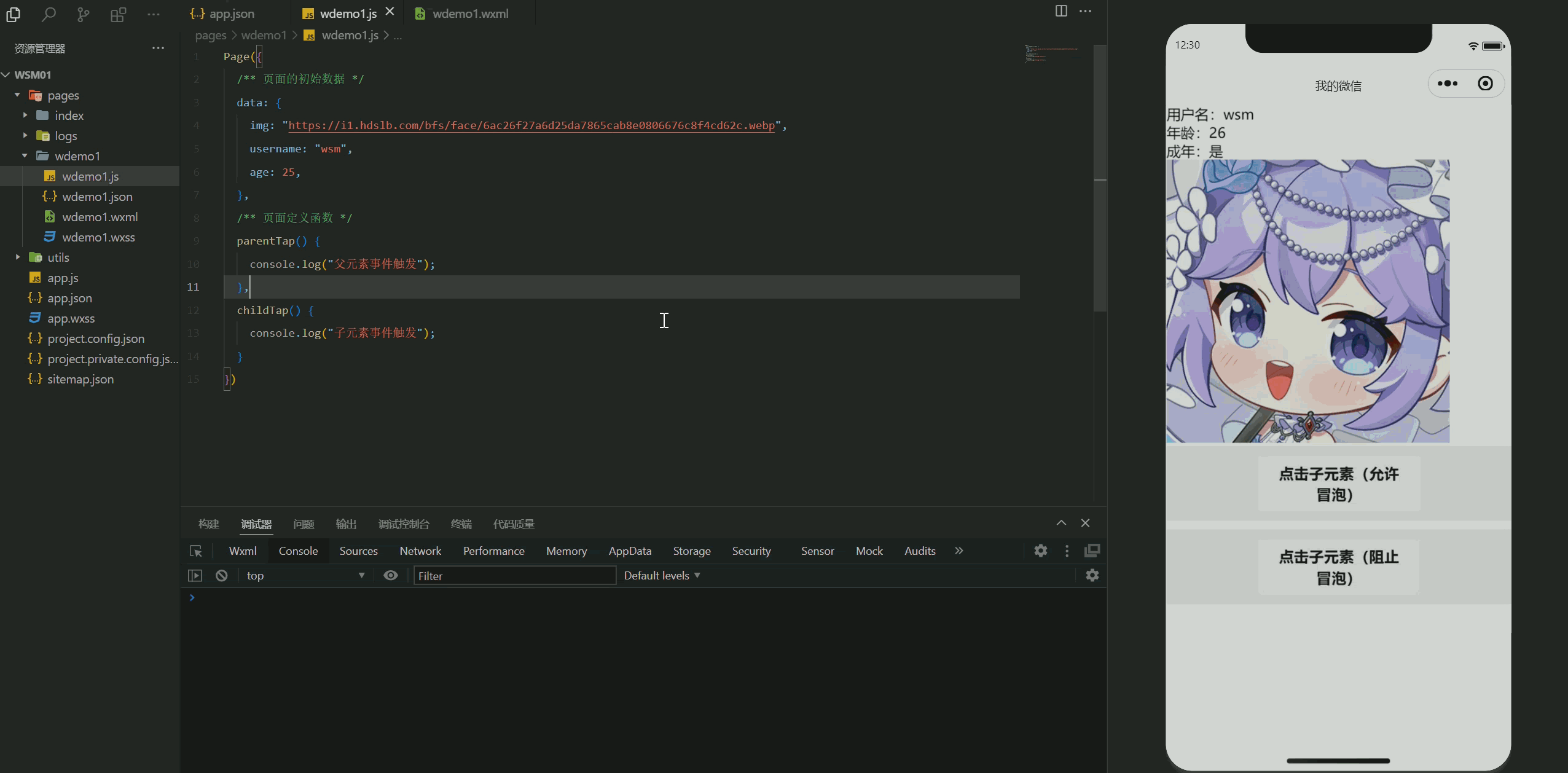Switch to the Network devtools tab
Viewport: 1568px width, 773px height.
pos(420,551)
